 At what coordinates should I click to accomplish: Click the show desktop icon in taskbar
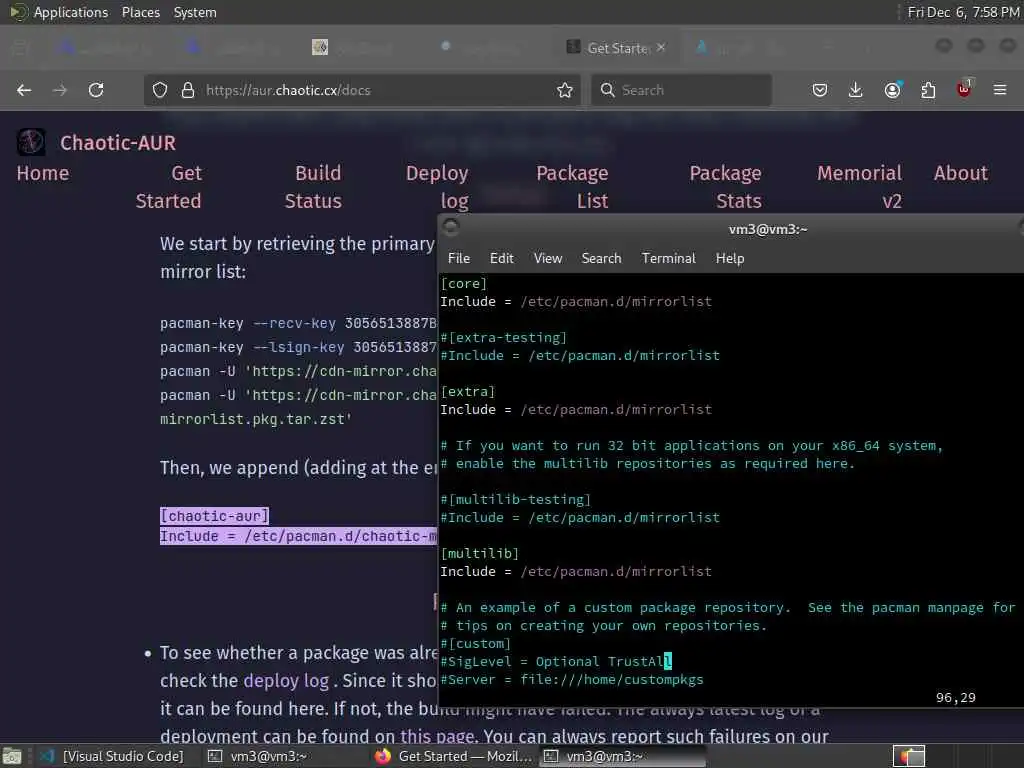click(x=12, y=757)
